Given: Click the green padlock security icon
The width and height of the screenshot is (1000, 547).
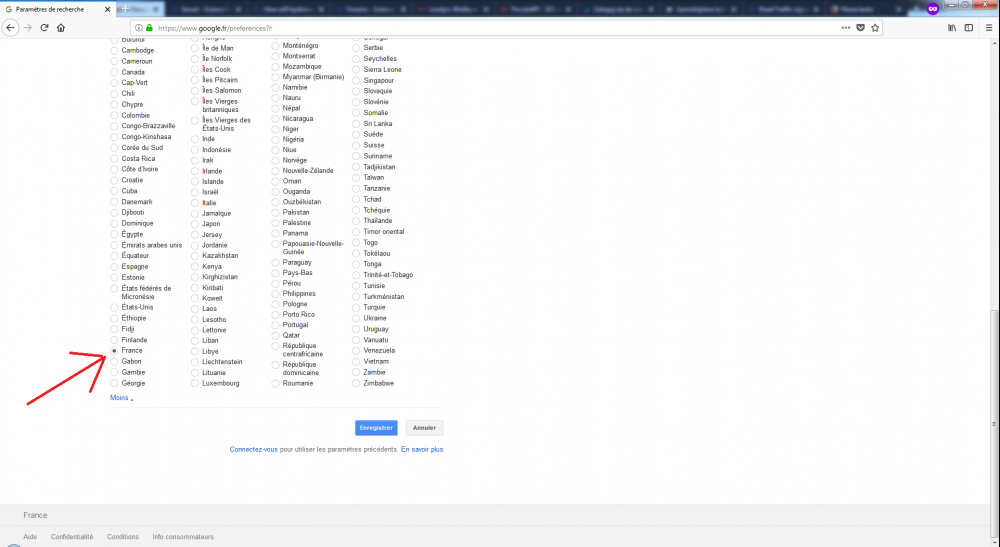Looking at the screenshot, I should point(149,28).
